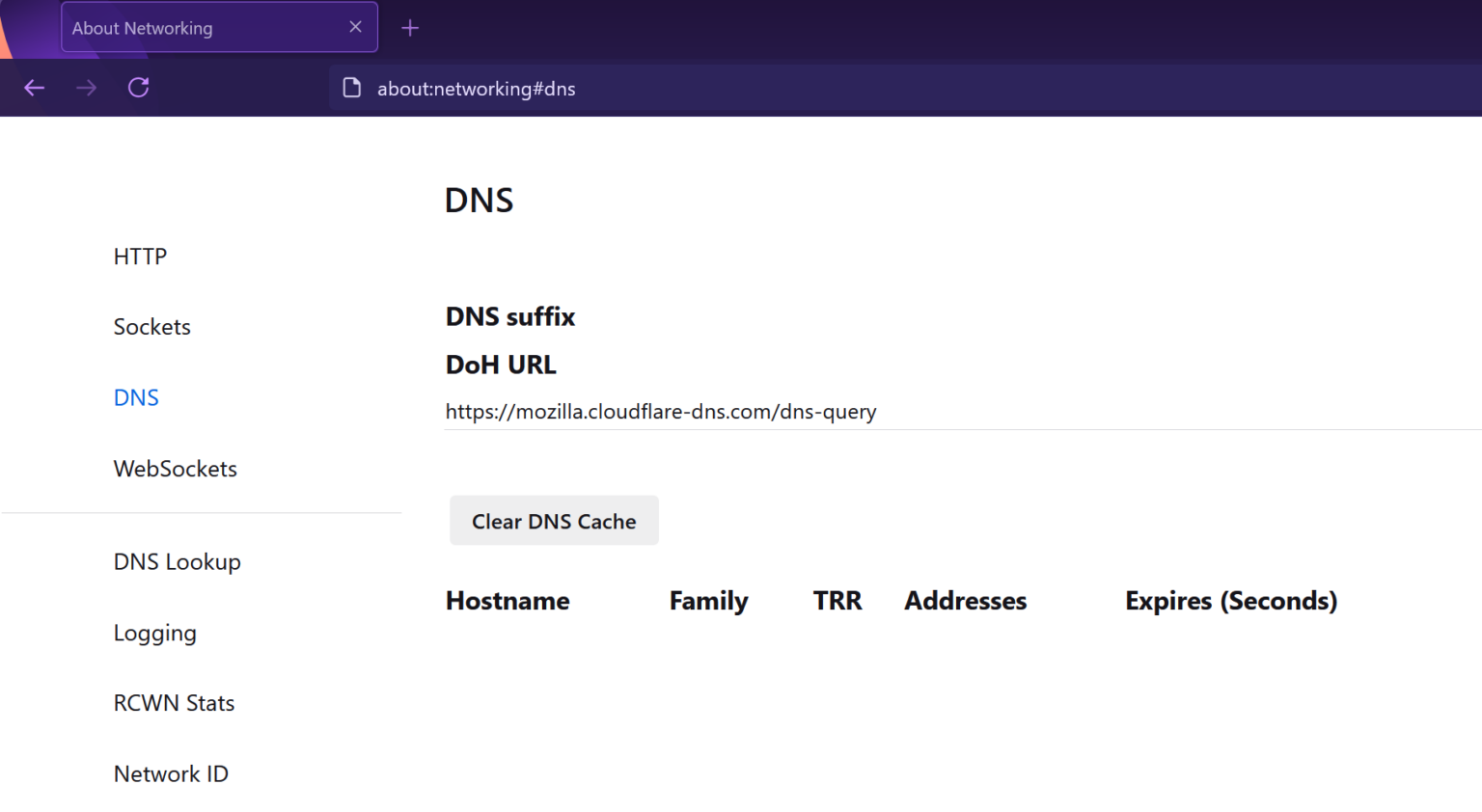Open the Logging section

154,632
